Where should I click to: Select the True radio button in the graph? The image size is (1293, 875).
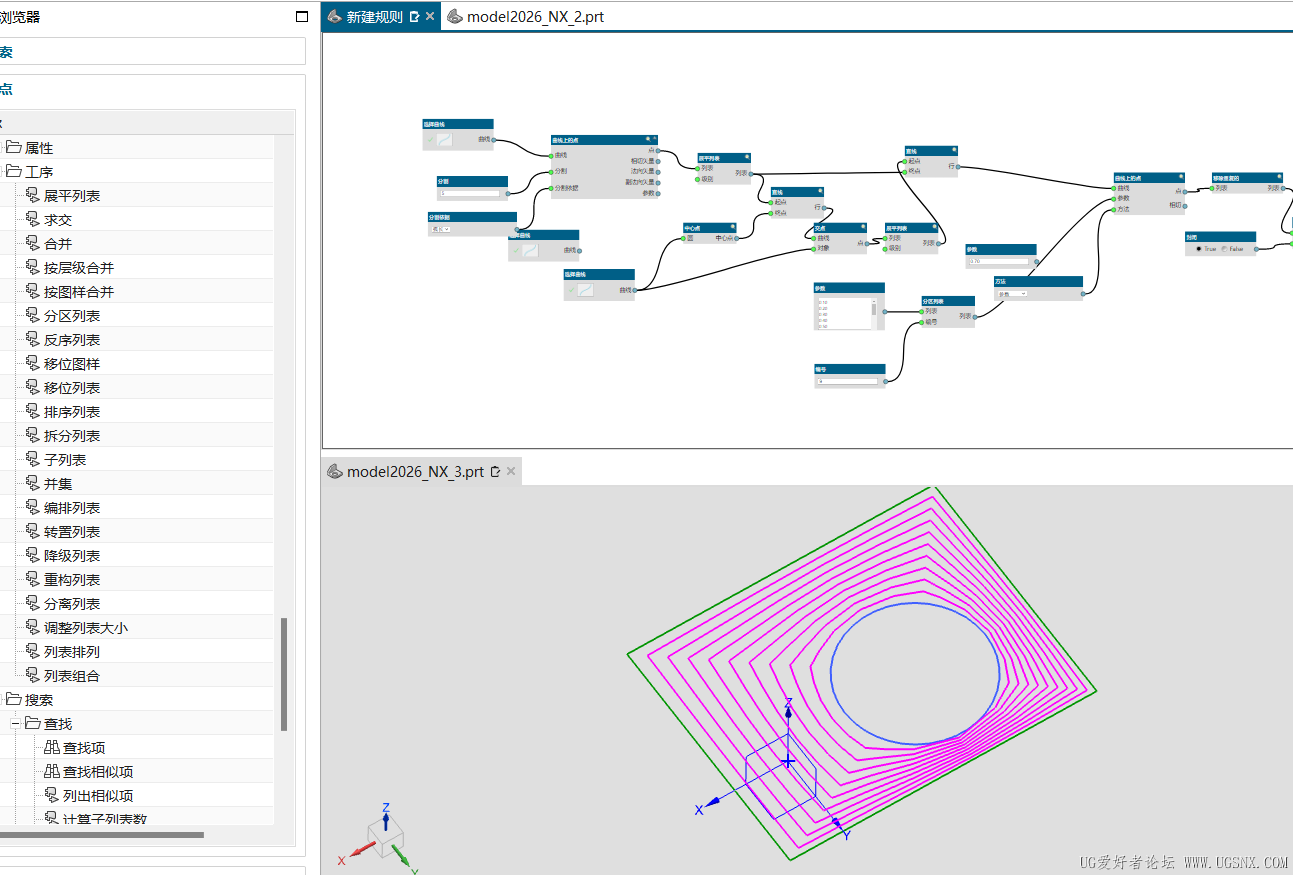pos(1199,249)
